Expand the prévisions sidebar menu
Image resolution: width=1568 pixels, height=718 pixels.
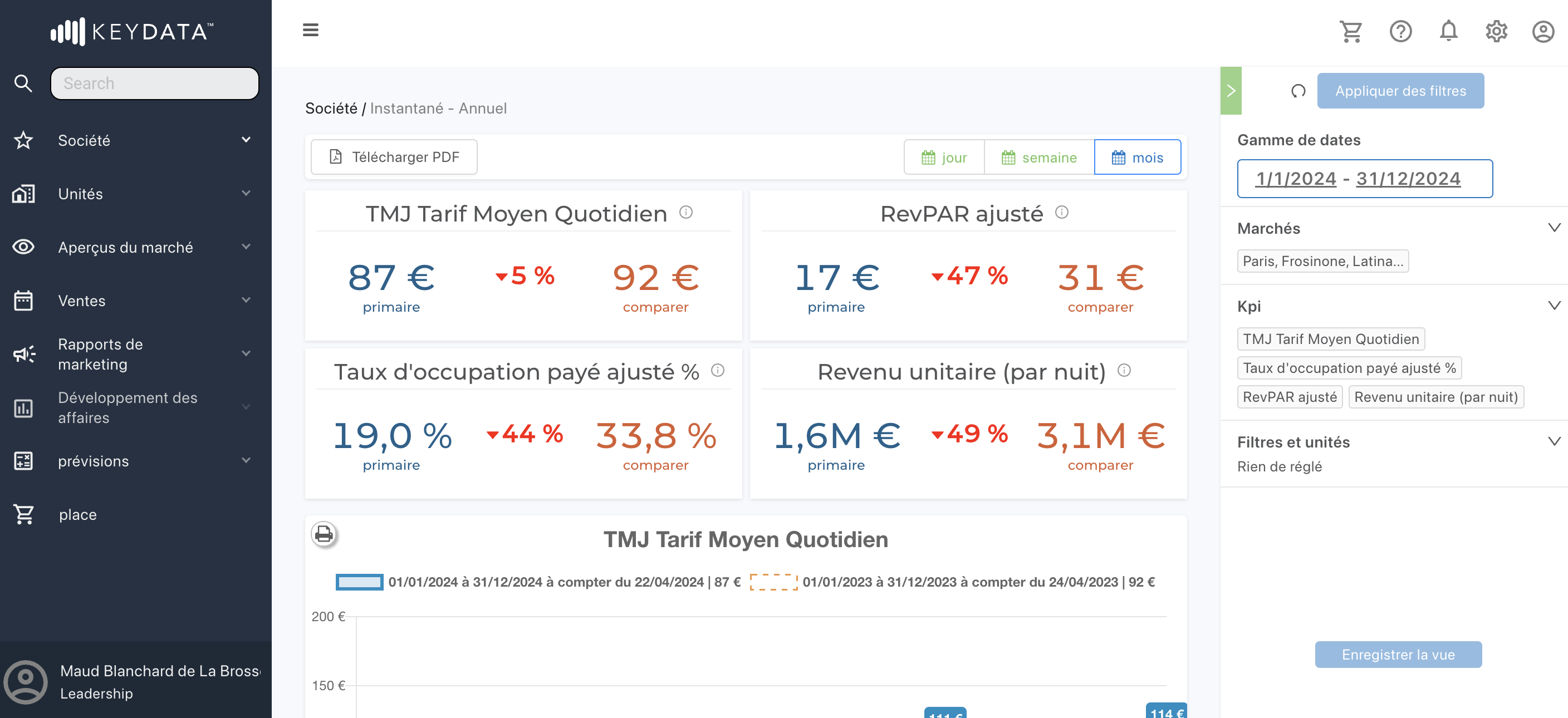click(x=246, y=461)
